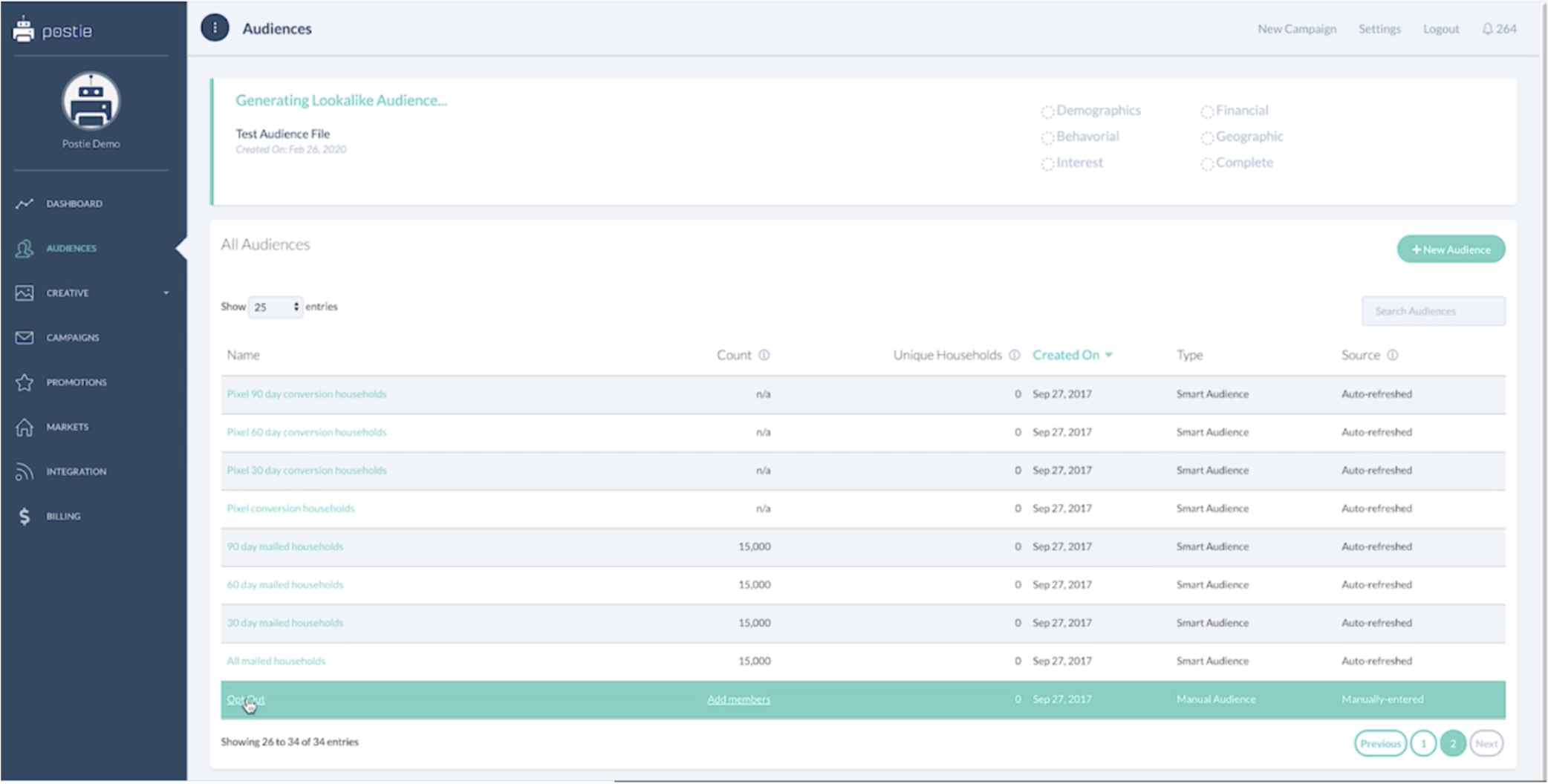Click Add members link in Opt Out row
Viewport: 1548px width, 784px height.
coord(738,699)
